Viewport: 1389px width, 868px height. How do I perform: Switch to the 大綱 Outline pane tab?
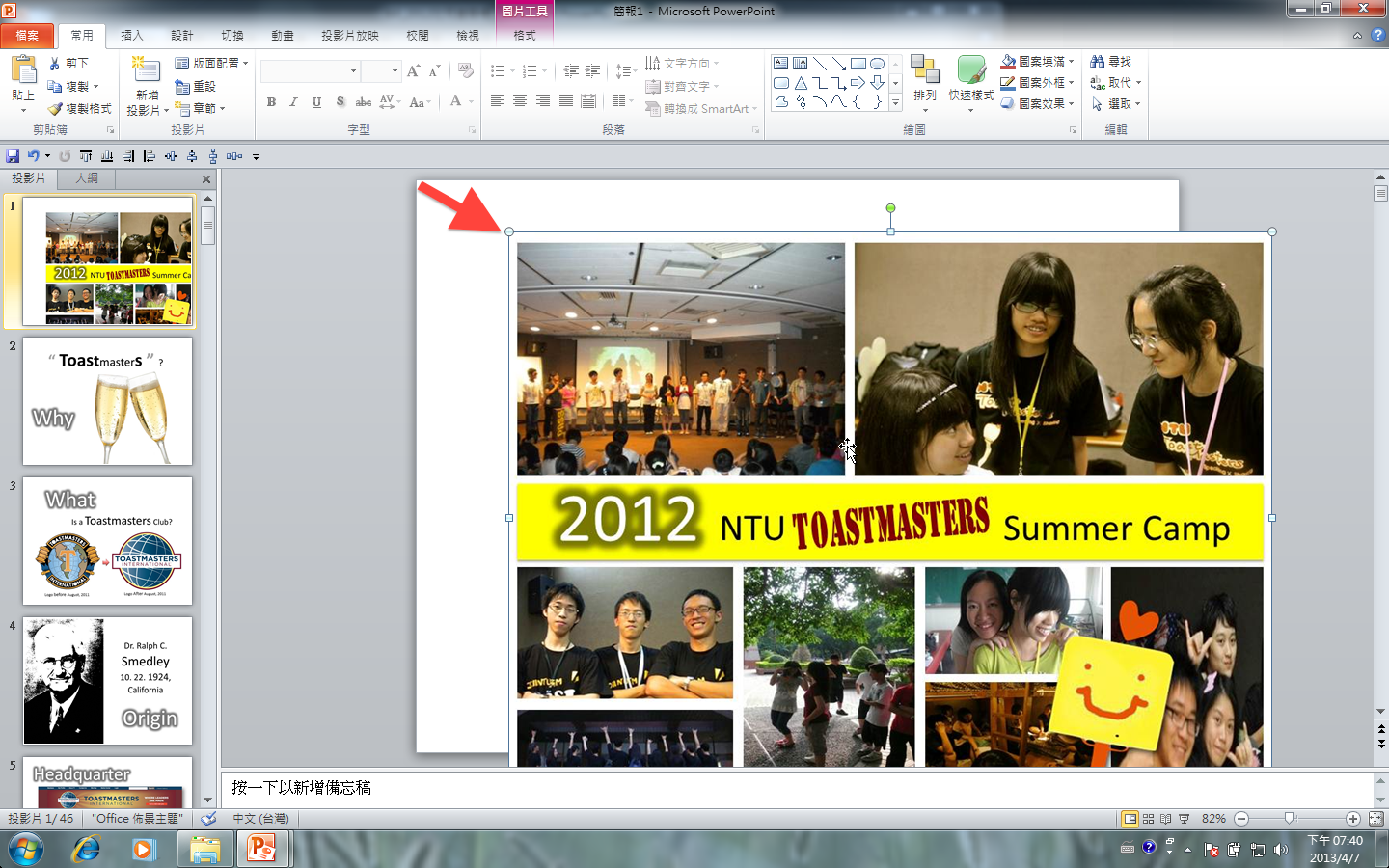coord(87,178)
